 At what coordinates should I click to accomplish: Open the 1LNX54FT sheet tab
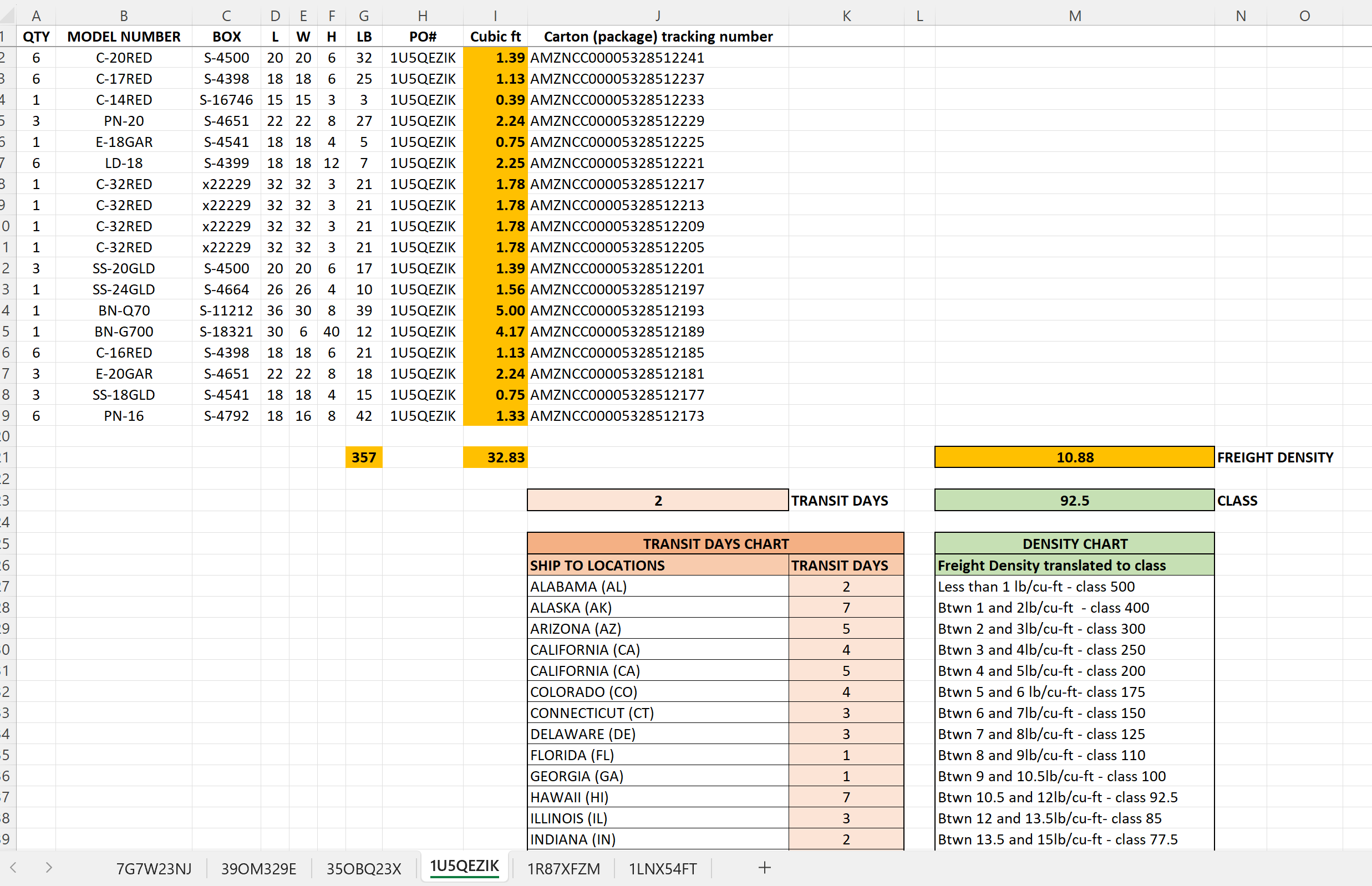[x=662, y=868]
